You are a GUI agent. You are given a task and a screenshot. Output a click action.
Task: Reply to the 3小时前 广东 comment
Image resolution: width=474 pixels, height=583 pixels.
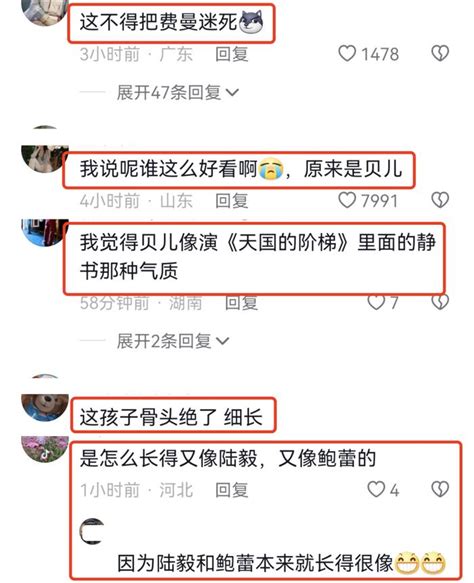(x=232, y=54)
